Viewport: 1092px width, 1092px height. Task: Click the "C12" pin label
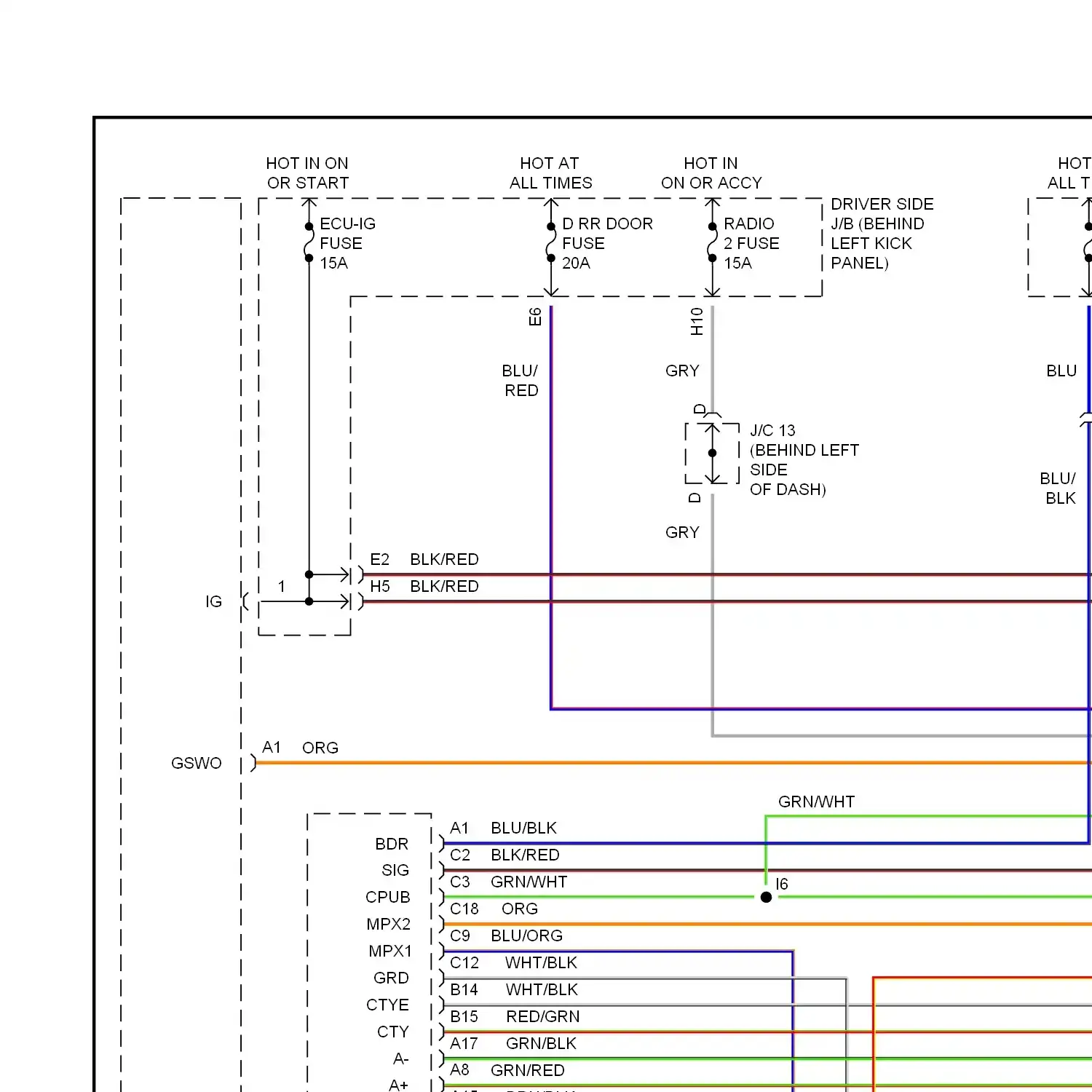point(464,963)
